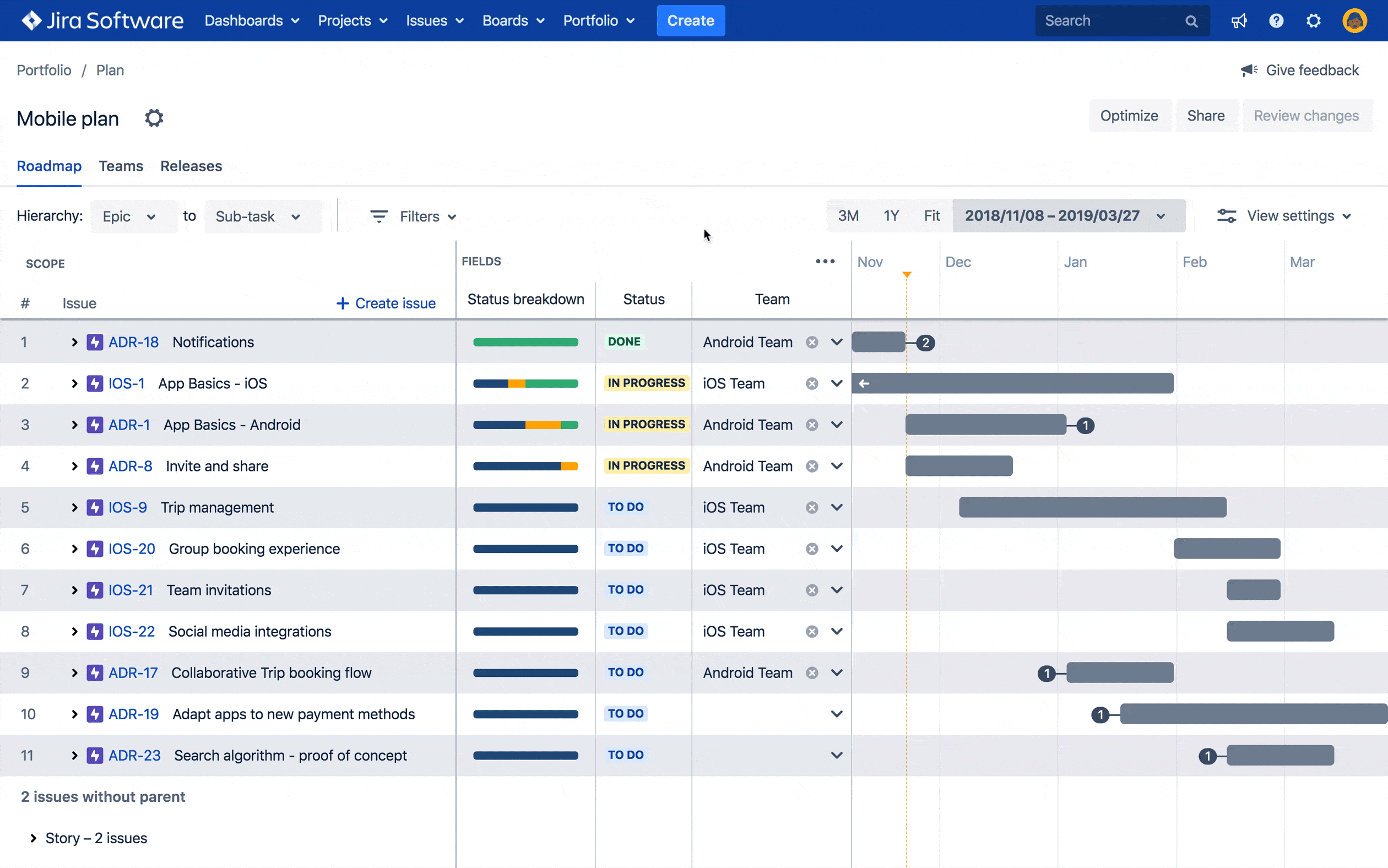Image resolution: width=1388 pixels, height=868 pixels.
Task: Open the Boards menu
Action: 513,20
